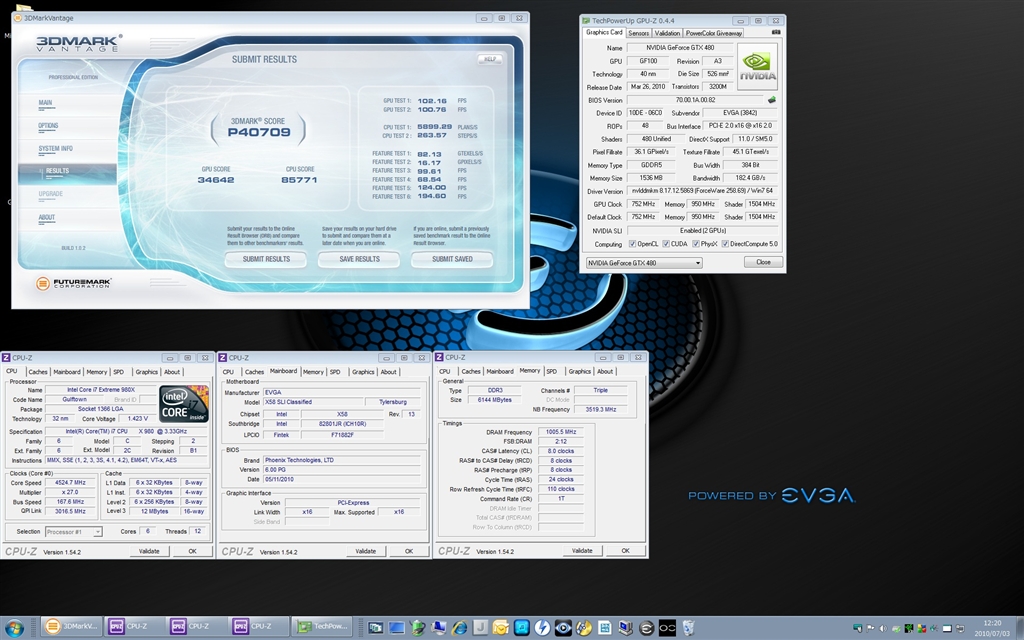Click the Futuremark Corporation logo

tap(74, 284)
